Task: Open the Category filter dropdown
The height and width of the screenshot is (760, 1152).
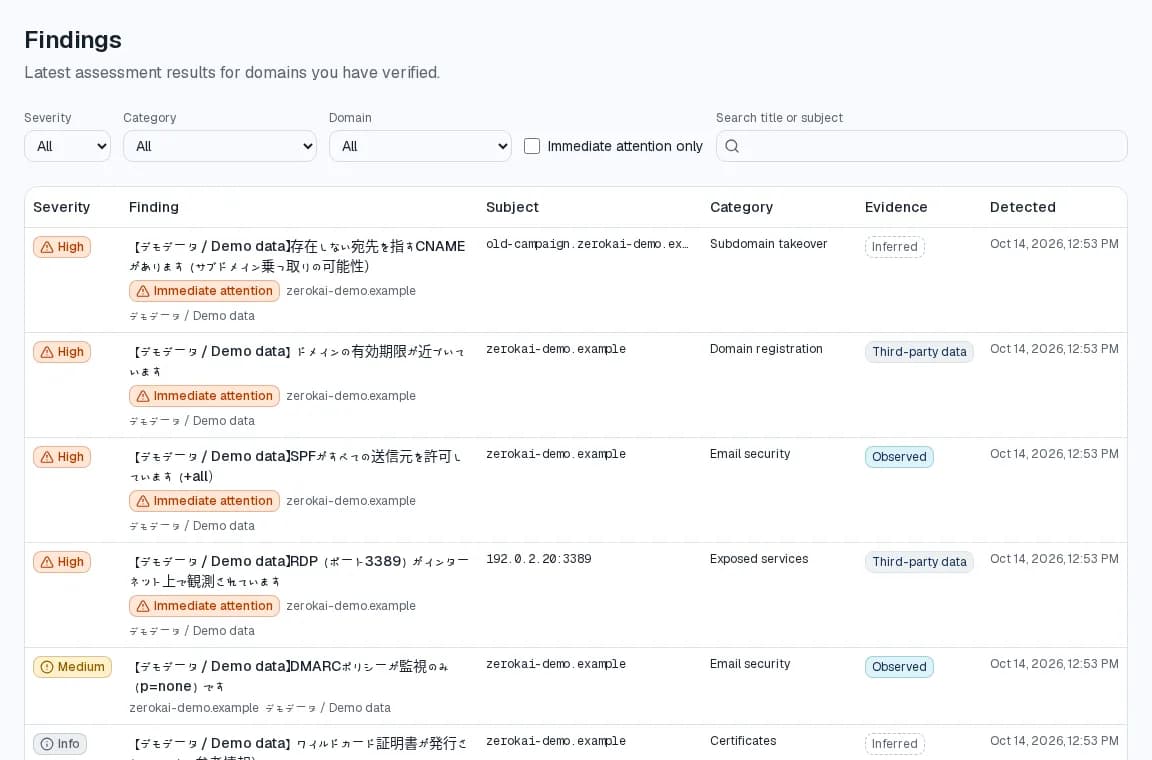Action: point(220,146)
